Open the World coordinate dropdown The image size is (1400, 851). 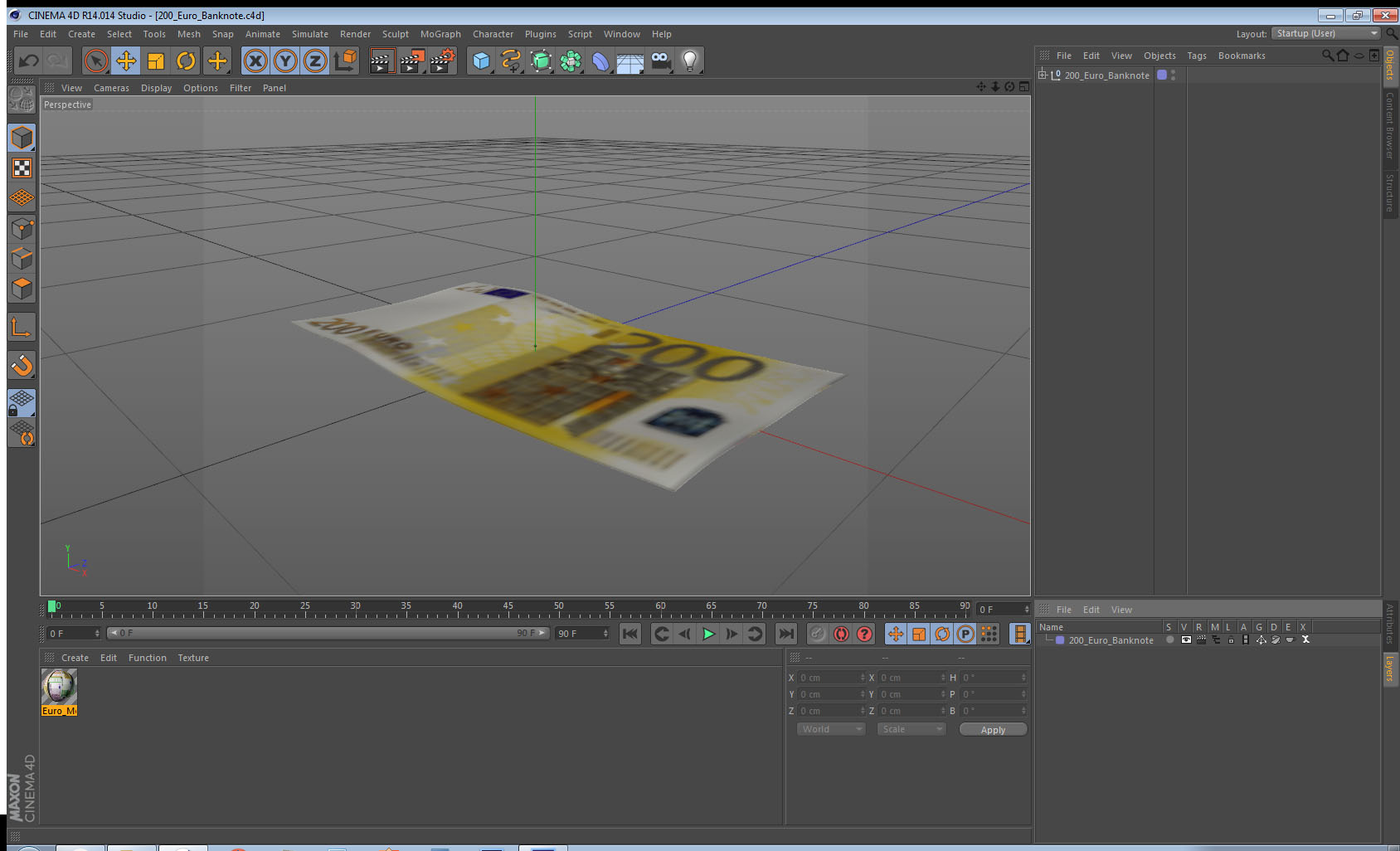pos(831,729)
